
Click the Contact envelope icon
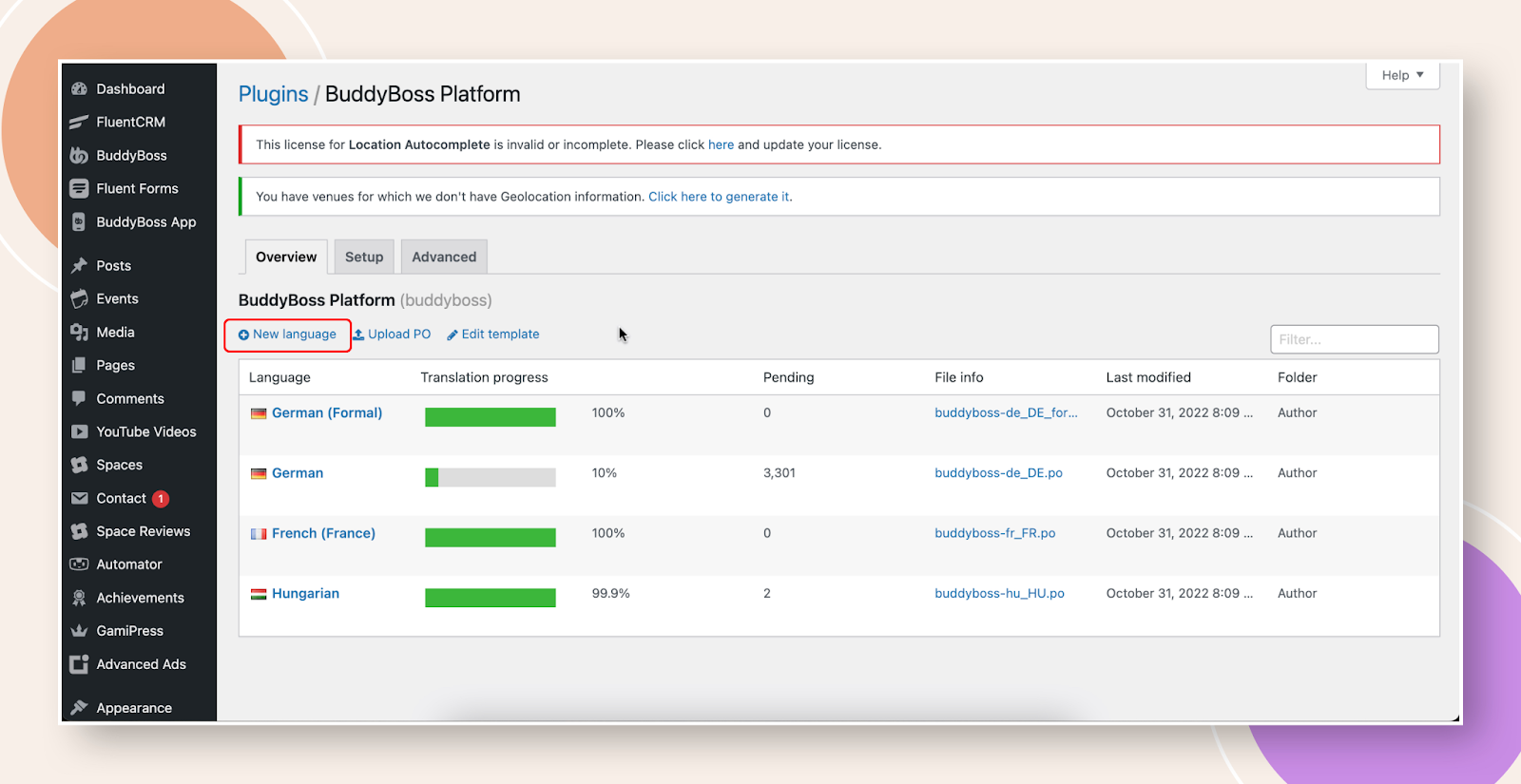pyautogui.click(x=80, y=499)
